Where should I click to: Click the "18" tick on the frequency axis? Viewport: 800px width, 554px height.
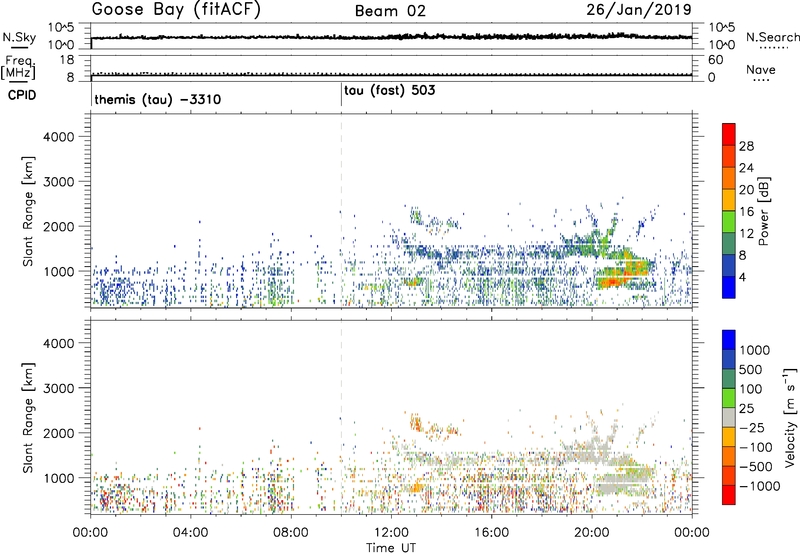pyautogui.click(x=67, y=60)
